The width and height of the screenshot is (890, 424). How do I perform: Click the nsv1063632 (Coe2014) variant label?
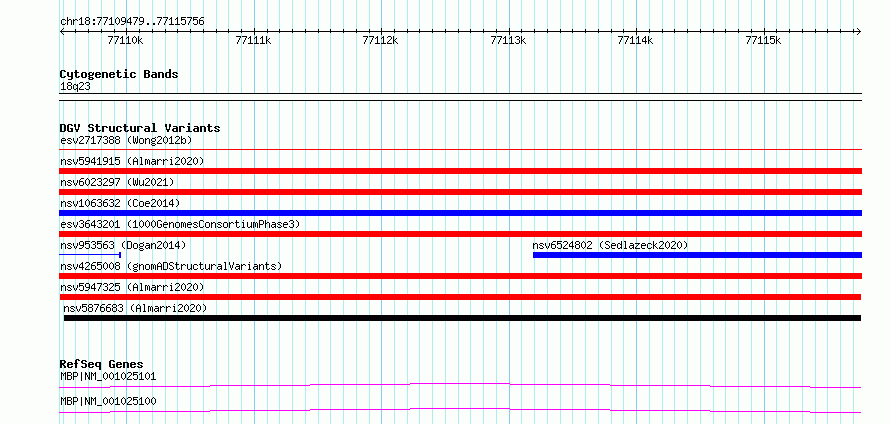(x=120, y=203)
